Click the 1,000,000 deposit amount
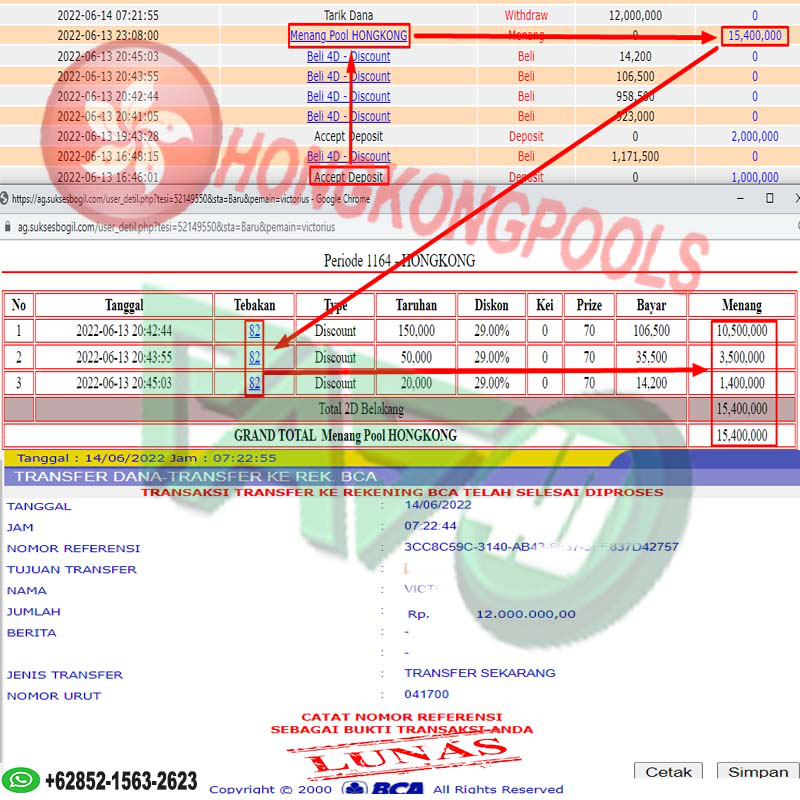The height and width of the screenshot is (800, 800). (755, 177)
